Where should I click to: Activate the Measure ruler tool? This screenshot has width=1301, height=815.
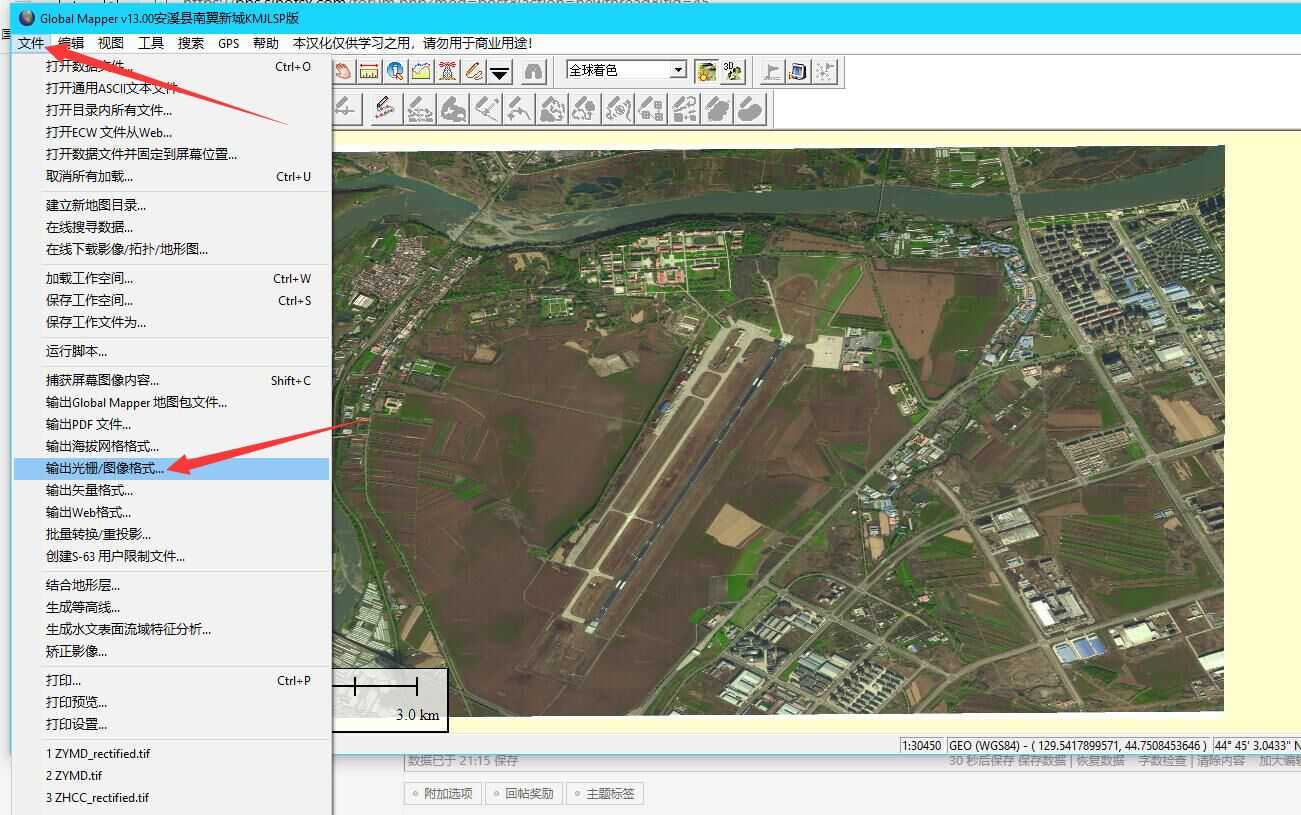(x=370, y=71)
